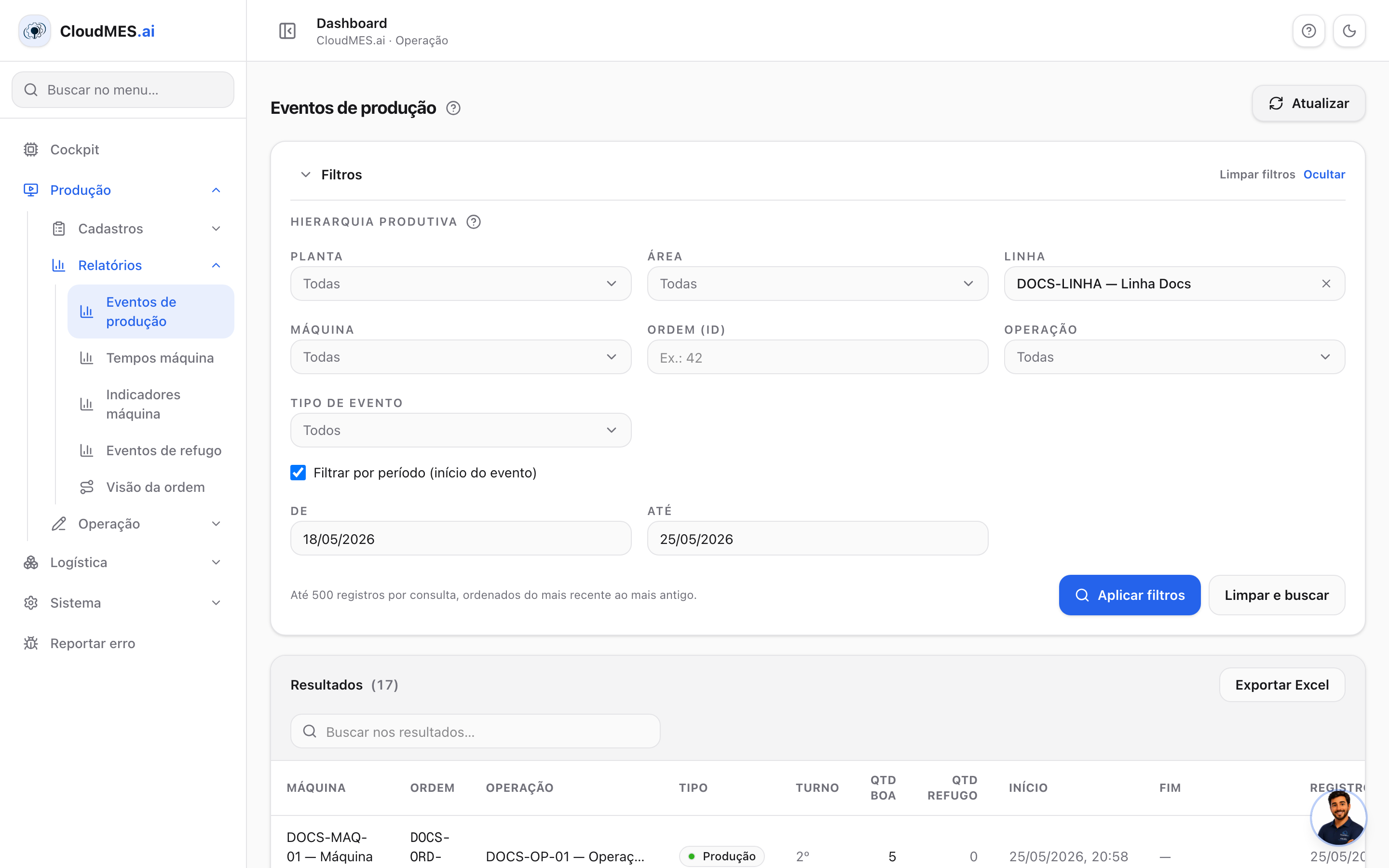Click the Aplicar filtros button
1389x868 pixels.
pyautogui.click(x=1129, y=595)
